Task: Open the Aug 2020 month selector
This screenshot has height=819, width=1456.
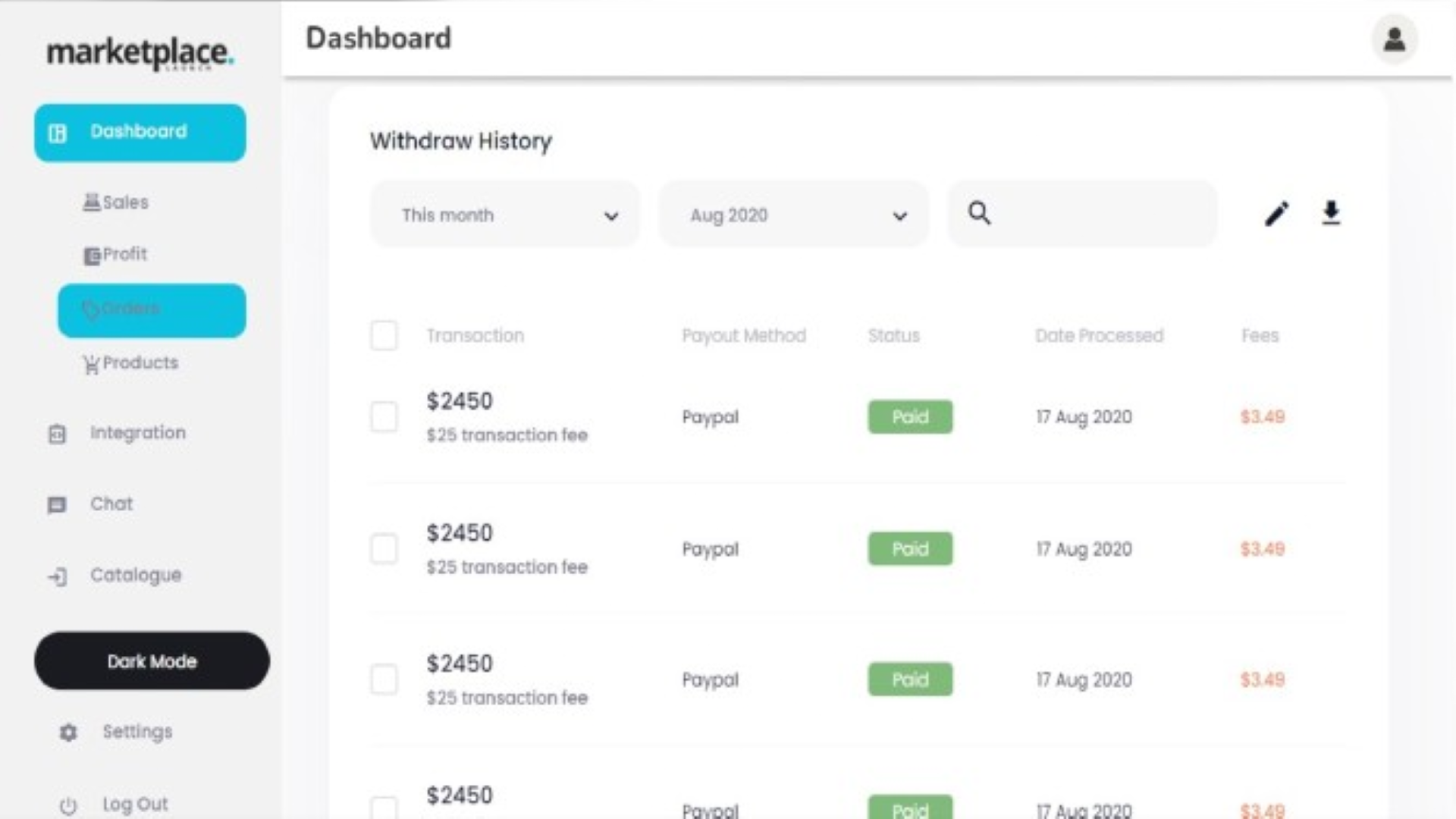Action: pyautogui.click(x=793, y=215)
